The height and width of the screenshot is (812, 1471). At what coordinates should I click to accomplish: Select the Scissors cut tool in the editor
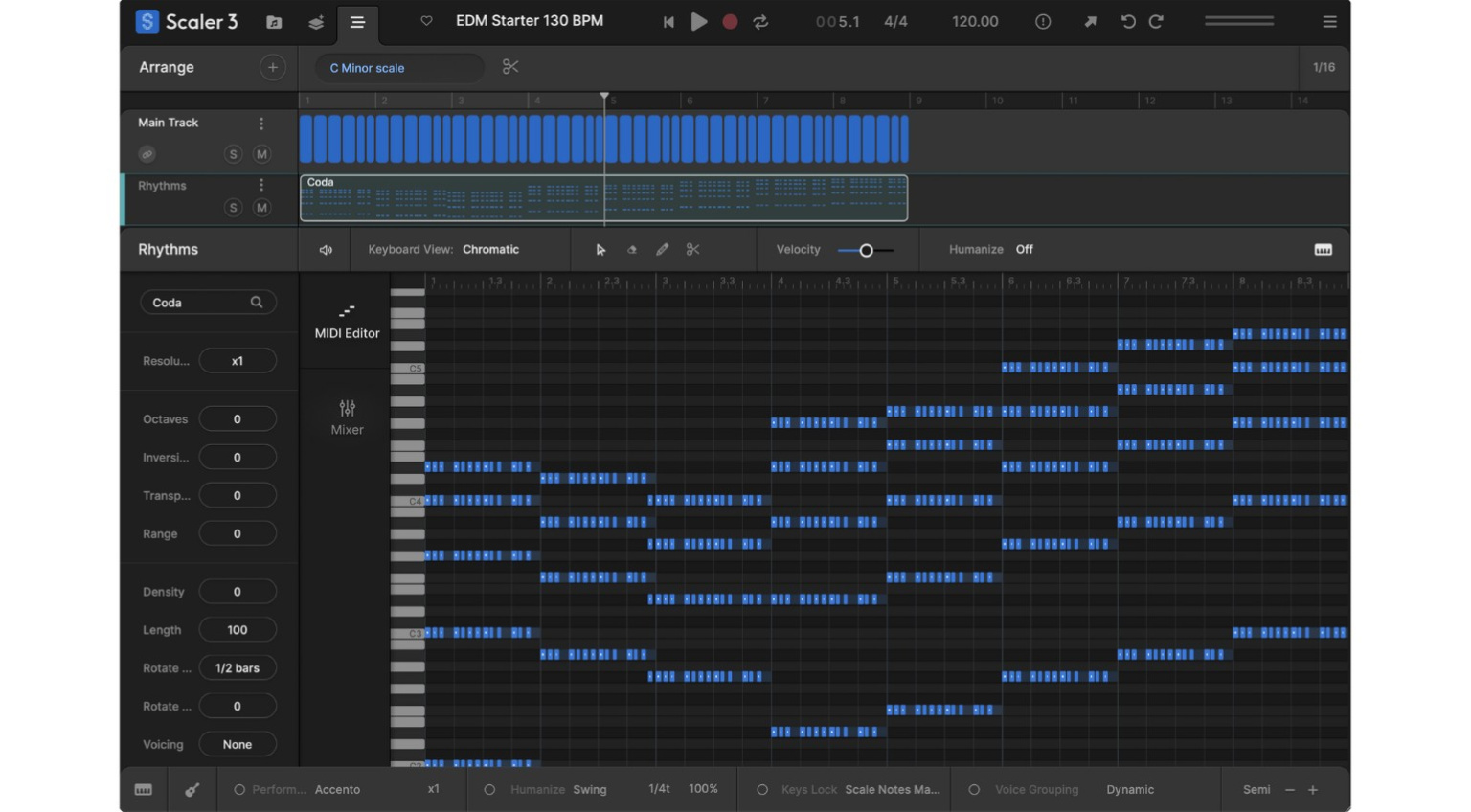(692, 249)
